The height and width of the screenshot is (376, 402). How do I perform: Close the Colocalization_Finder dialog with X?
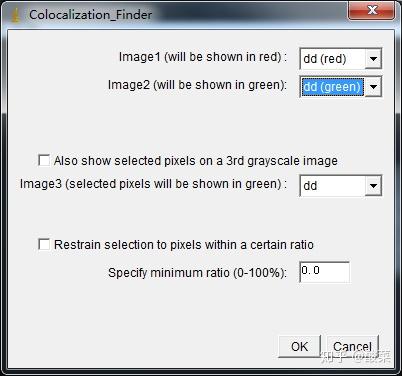pos(372,11)
